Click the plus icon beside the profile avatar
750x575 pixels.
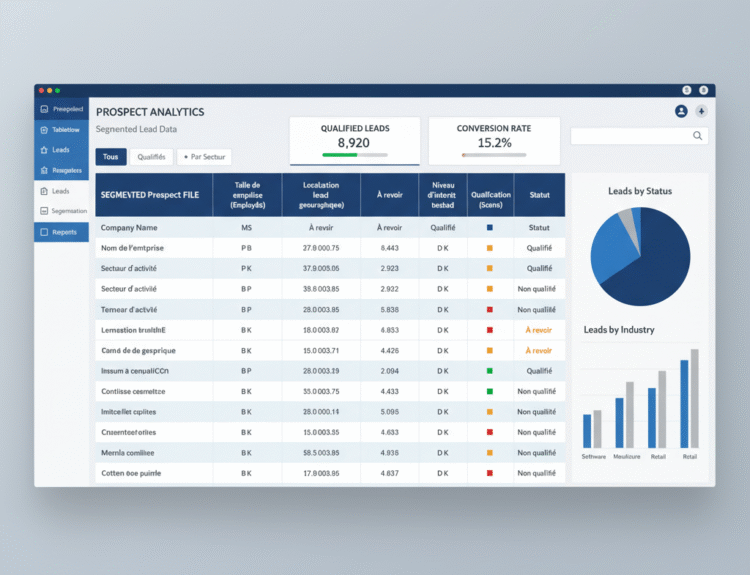[x=701, y=111]
